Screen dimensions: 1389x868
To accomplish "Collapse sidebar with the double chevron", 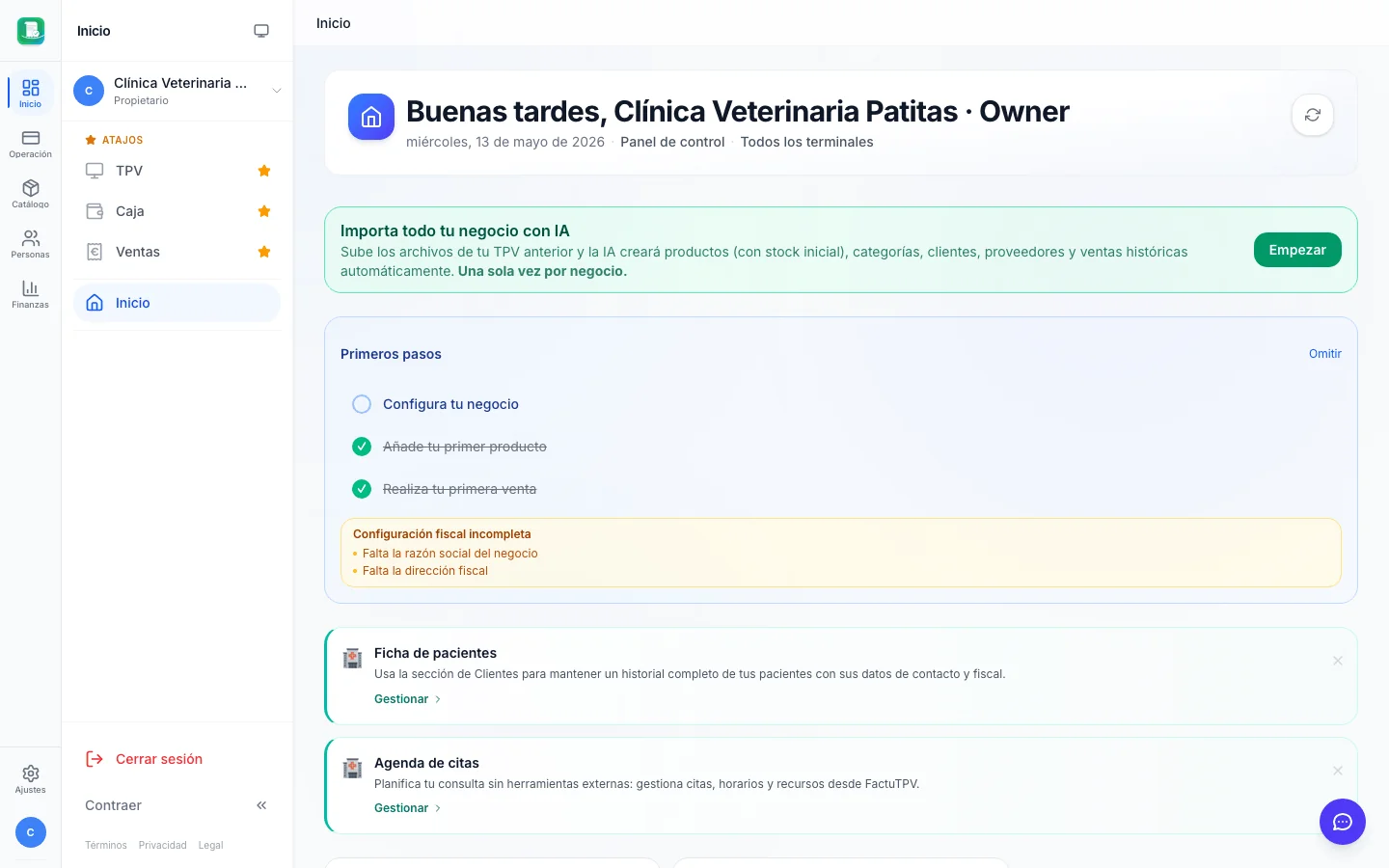I will point(261,805).
